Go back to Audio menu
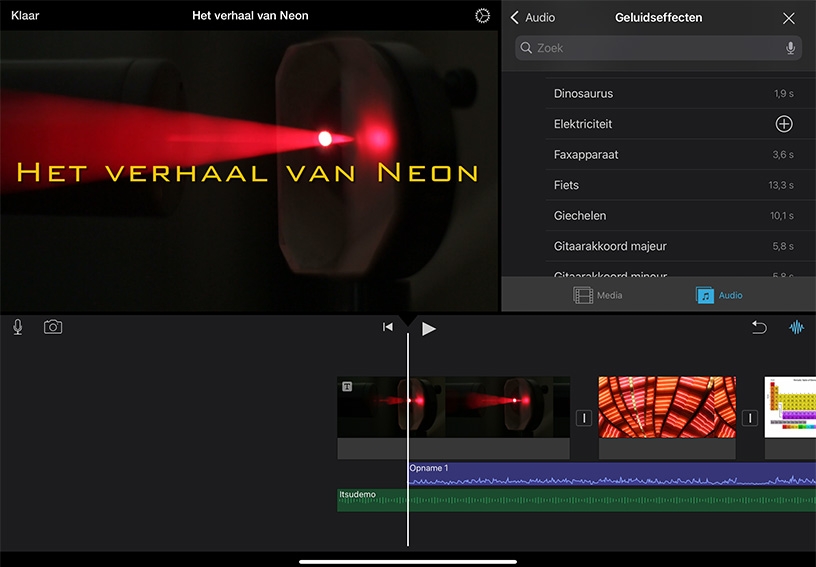816x567 pixels. (x=533, y=18)
